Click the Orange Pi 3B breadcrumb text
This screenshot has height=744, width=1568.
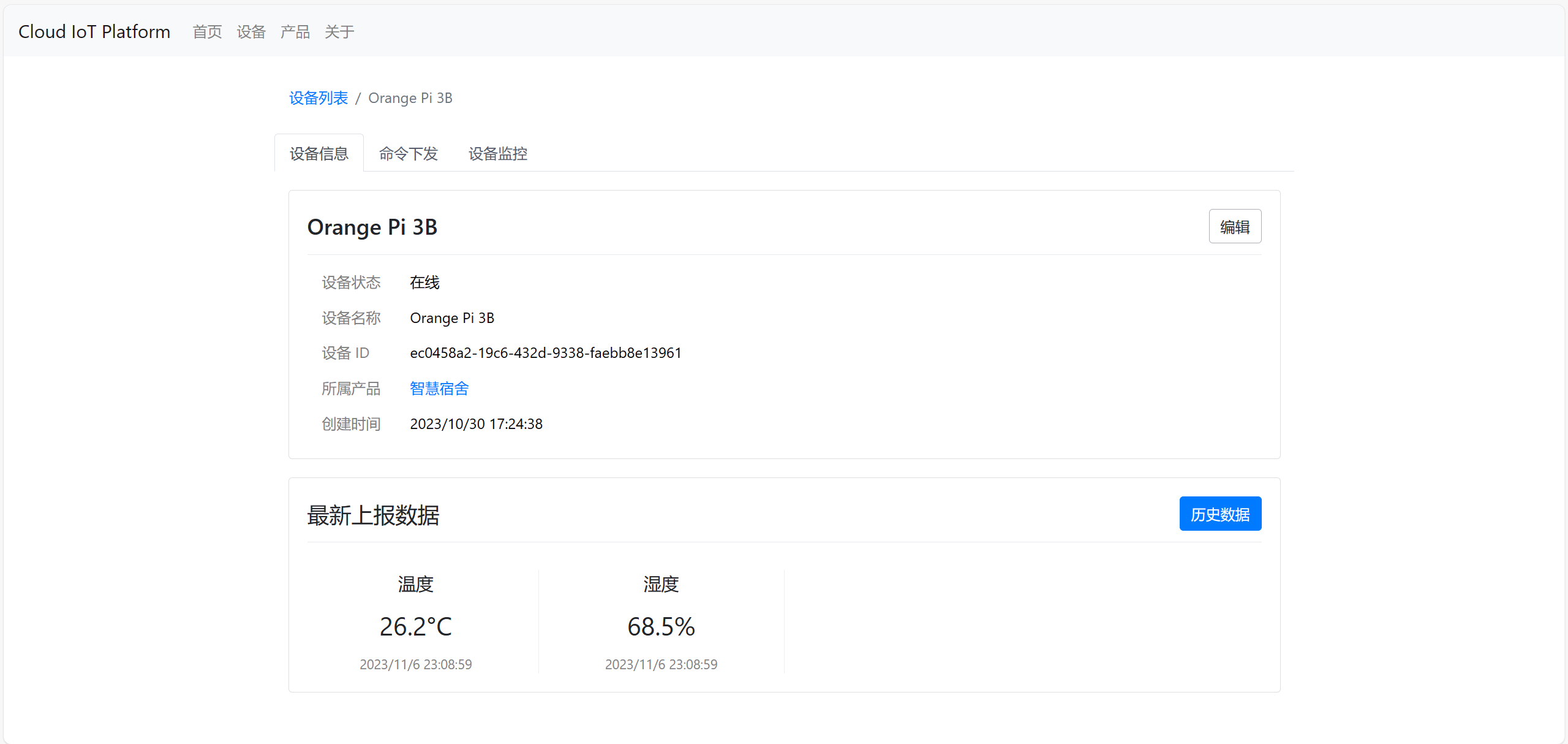410,98
